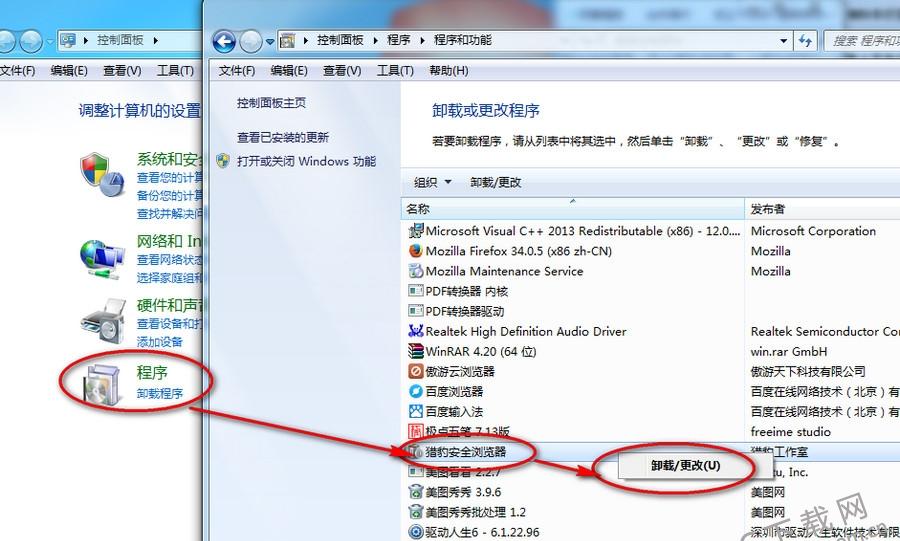This screenshot has width=900, height=541.
Task: Open recent pages dropdown beside Forward arrow
Action: (270, 41)
